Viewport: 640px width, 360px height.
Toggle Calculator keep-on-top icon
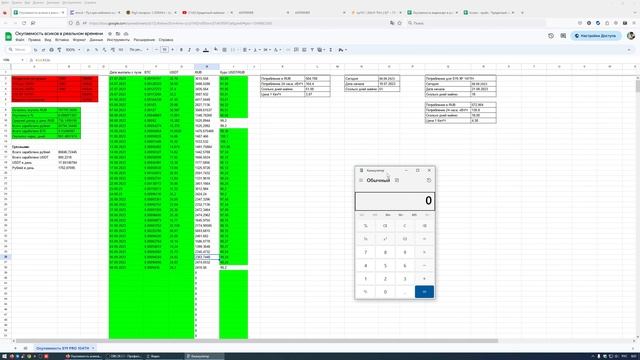(397, 180)
